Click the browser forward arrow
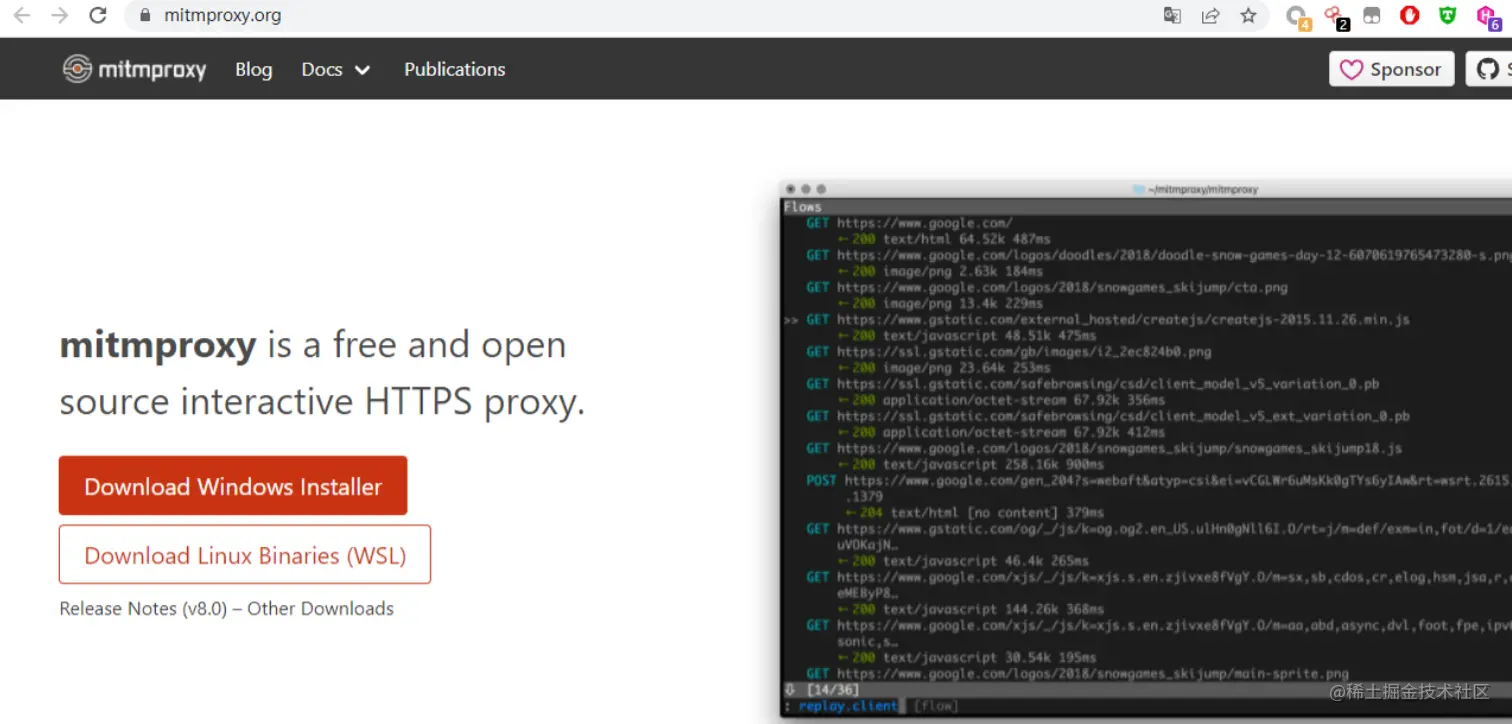This screenshot has height=724, width=1512. 60,15
